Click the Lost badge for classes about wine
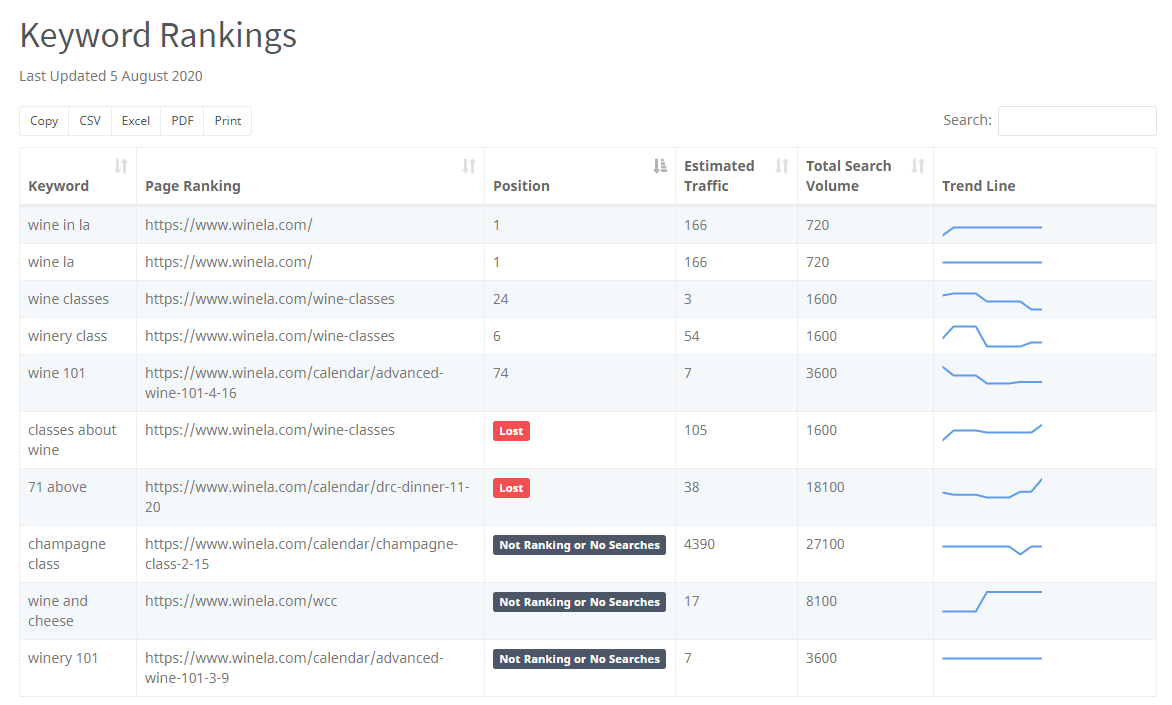1172x705 pixels. (511, 431)
